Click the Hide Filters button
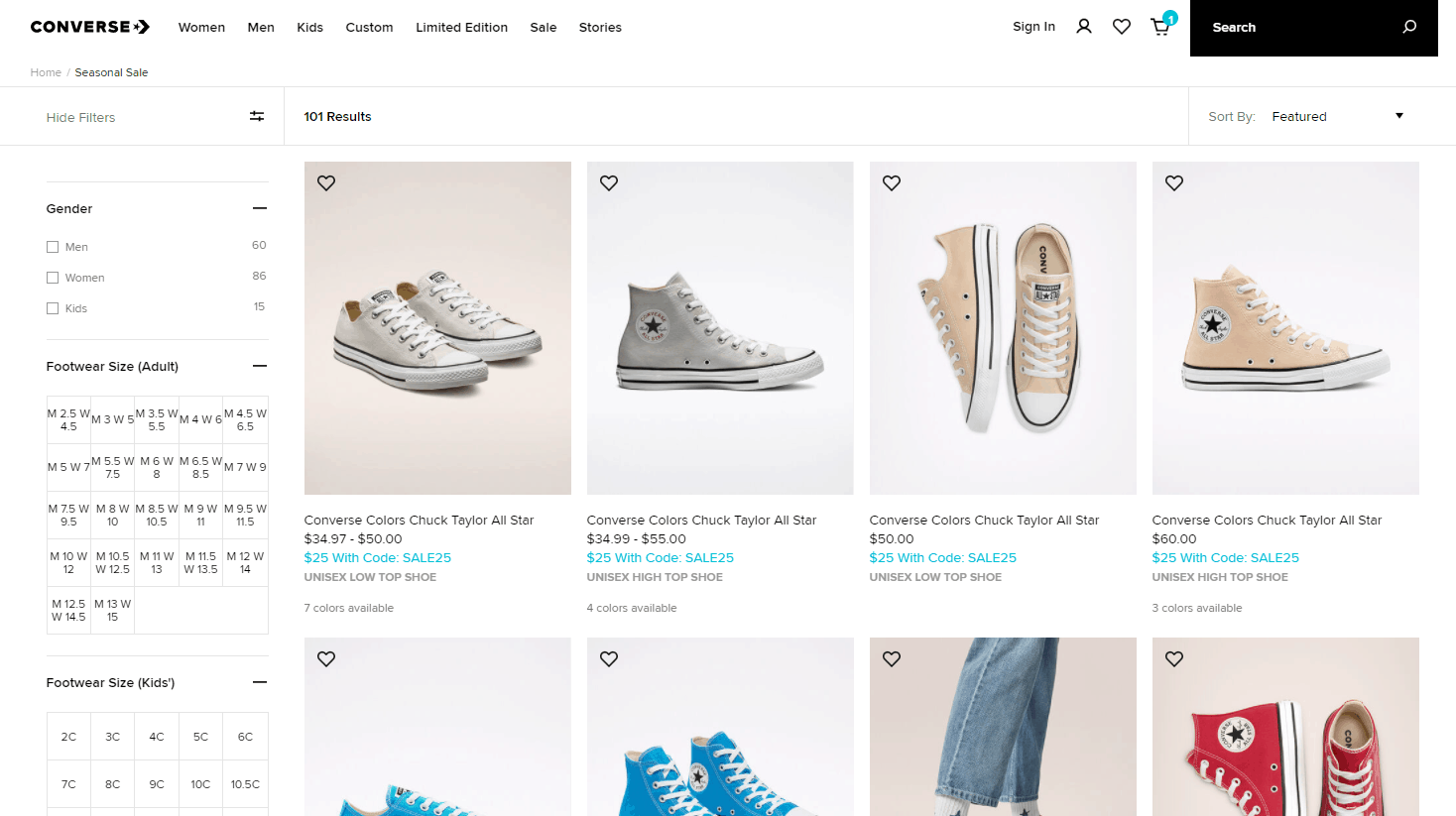Viewport: 1456px width, 816px height. (80, 117)
